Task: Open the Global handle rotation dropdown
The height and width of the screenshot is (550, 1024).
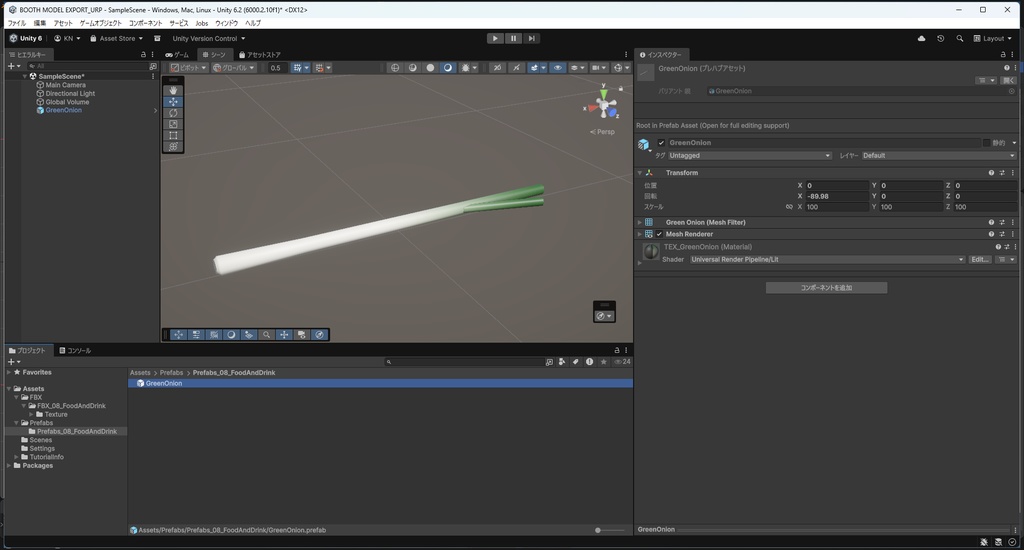Action: coord(233,67)
